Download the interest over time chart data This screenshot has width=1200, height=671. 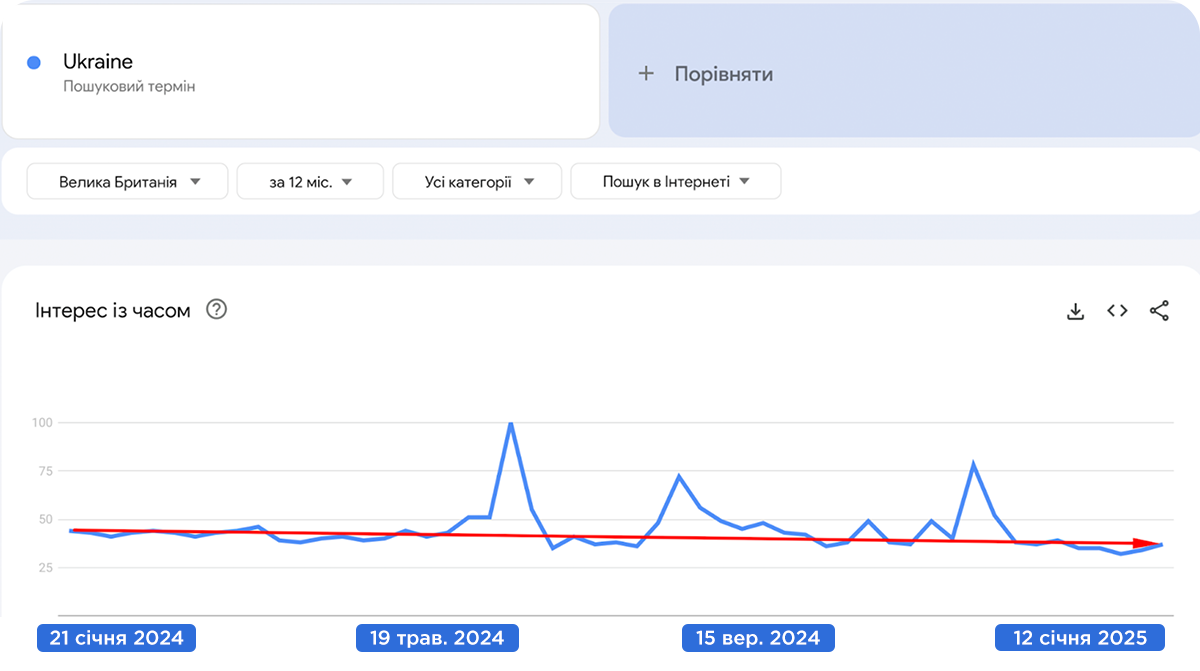pos(1076,311)
